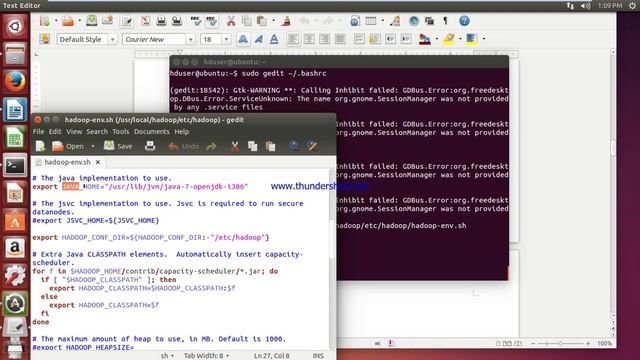
Task: Click the Save icon in Writer toolbar
Action: (92, 21)
